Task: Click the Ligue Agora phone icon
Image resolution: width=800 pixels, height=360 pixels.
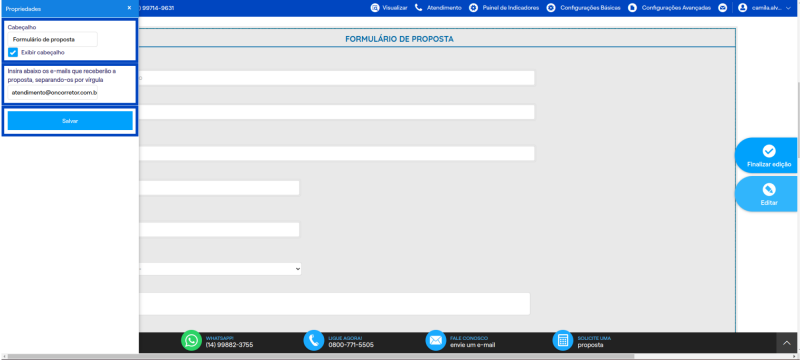Action: click(314, 340)
